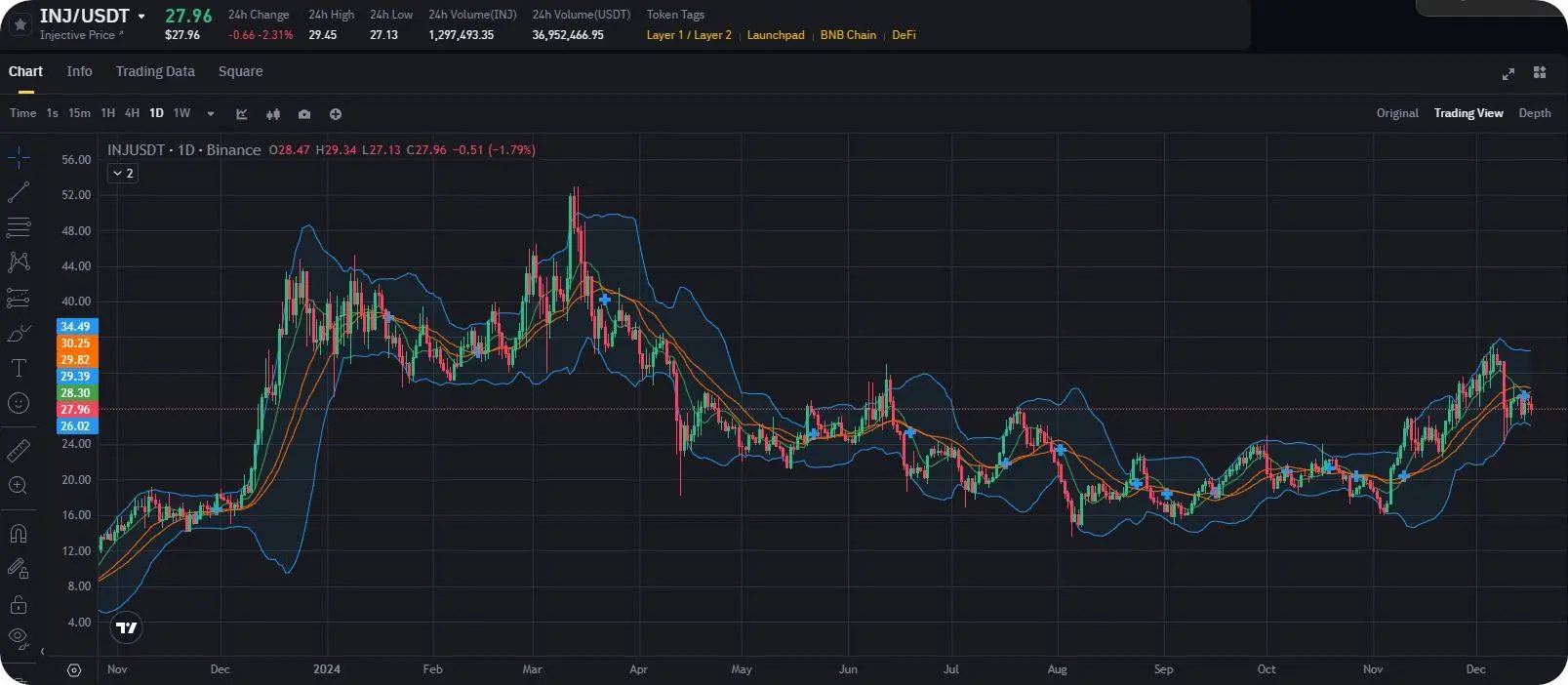The image size is (1568, 685).
Task: Click the Aug time axis label
Action: point(1057,669)
